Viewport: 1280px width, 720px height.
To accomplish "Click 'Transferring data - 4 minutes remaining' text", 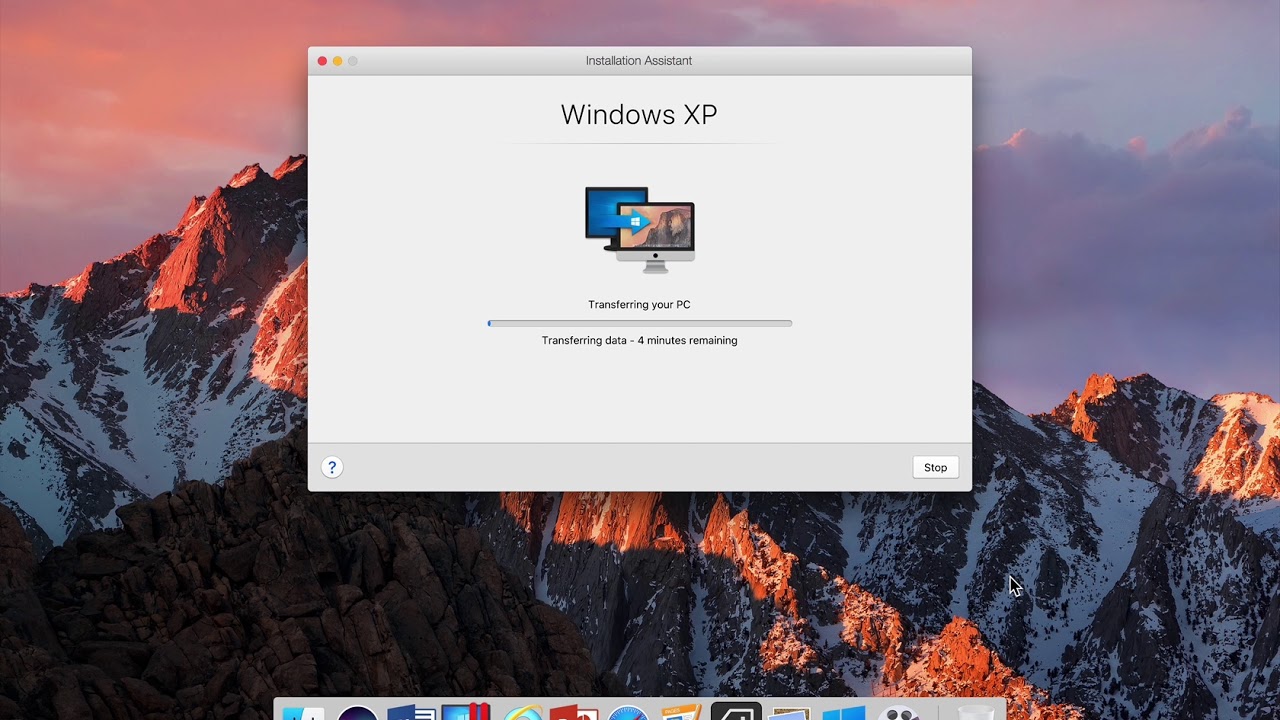I will (639, 340).
